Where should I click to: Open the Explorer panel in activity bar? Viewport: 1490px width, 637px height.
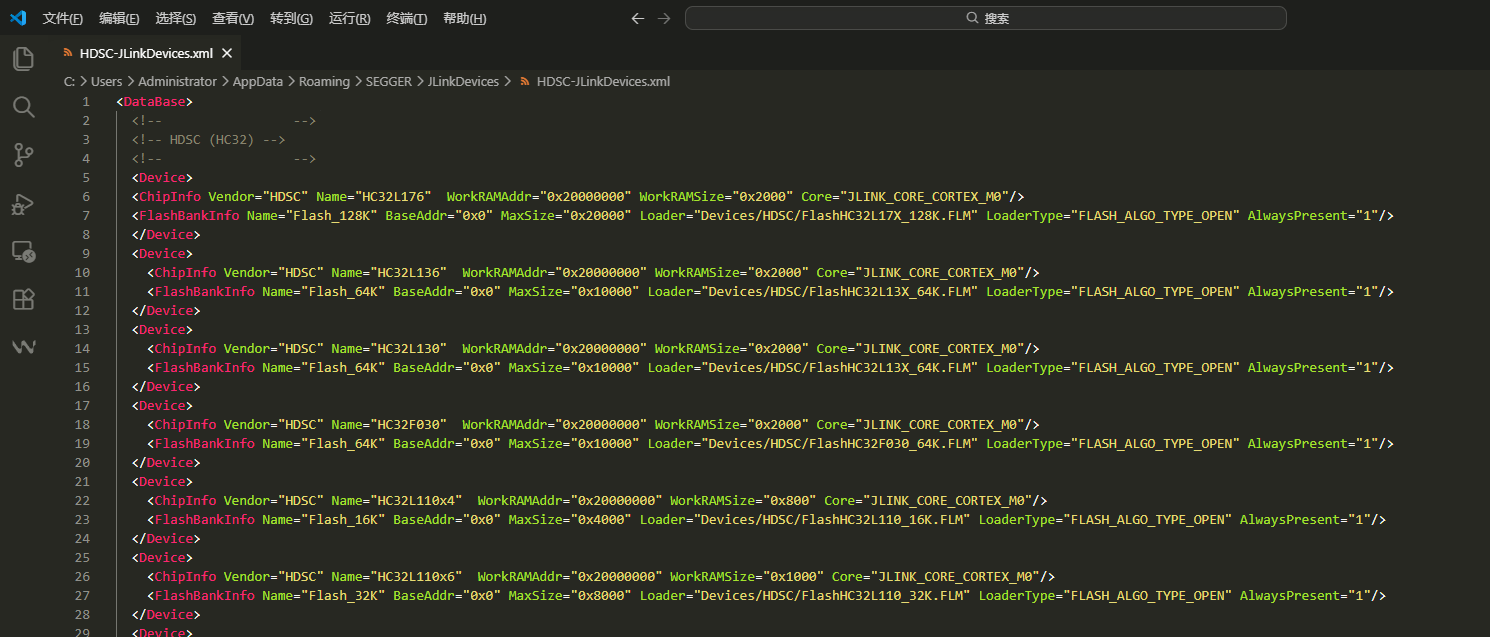click(23, 59)
